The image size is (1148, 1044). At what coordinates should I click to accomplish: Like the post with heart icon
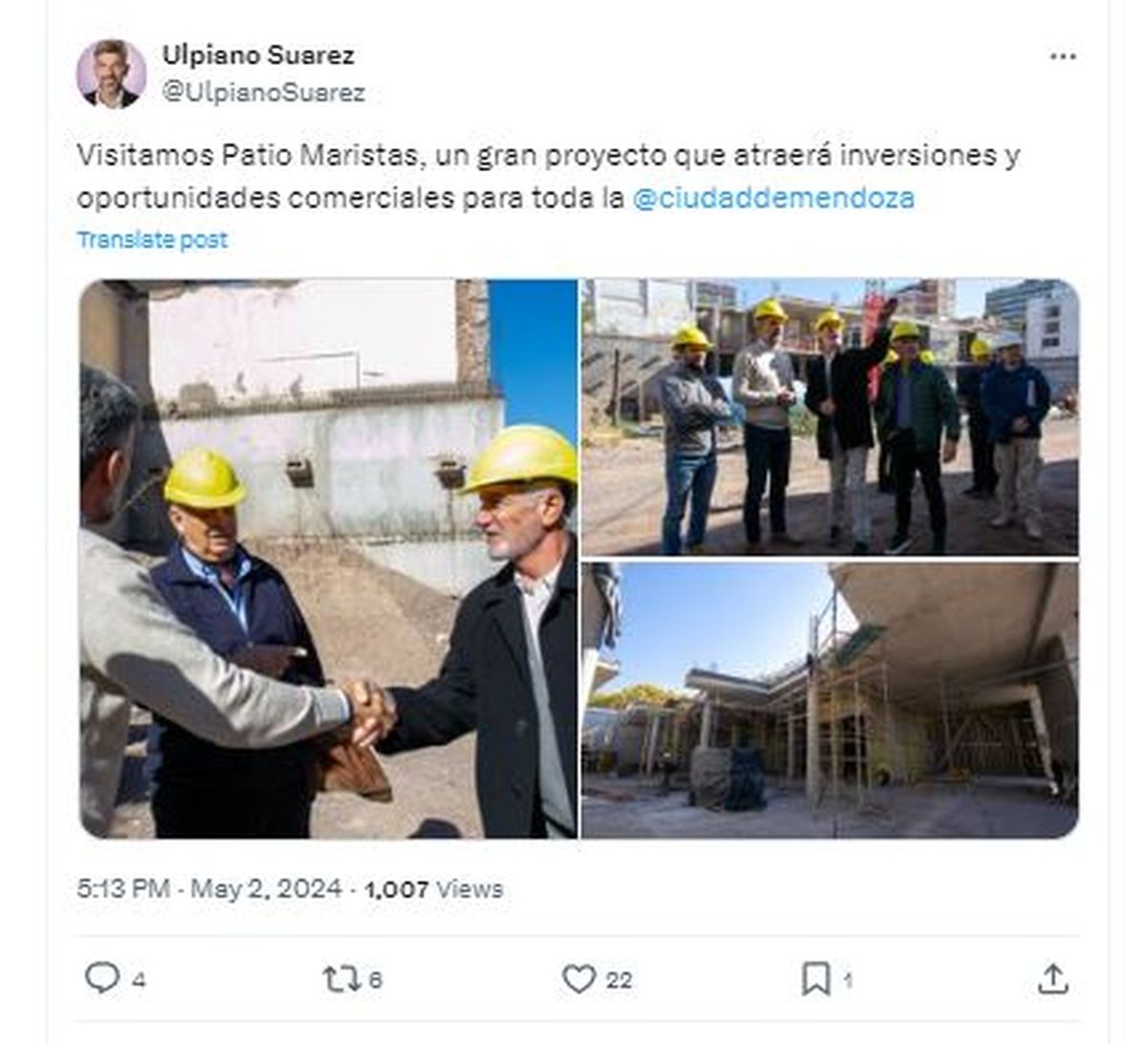[579, 979]
